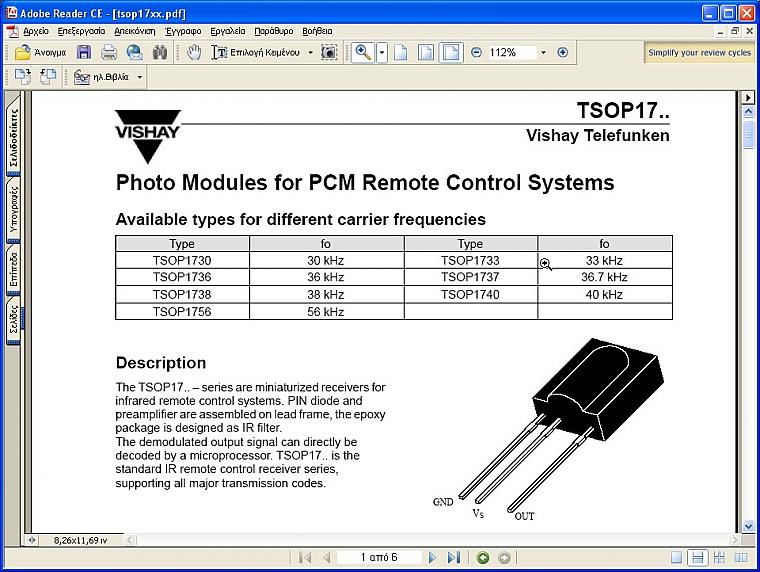Click the Fit Page icon
760x572 pixels.
(426, 52)
